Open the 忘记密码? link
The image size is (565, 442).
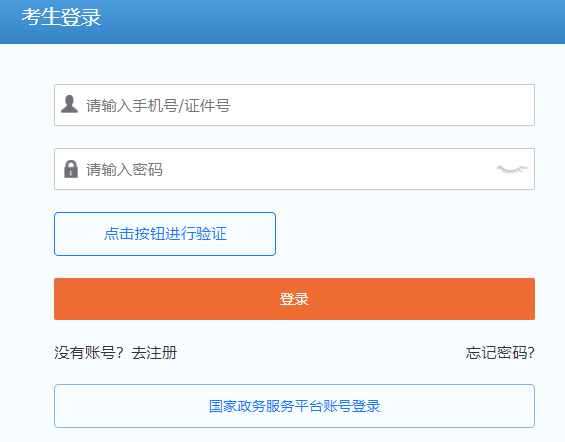(500, 353)
